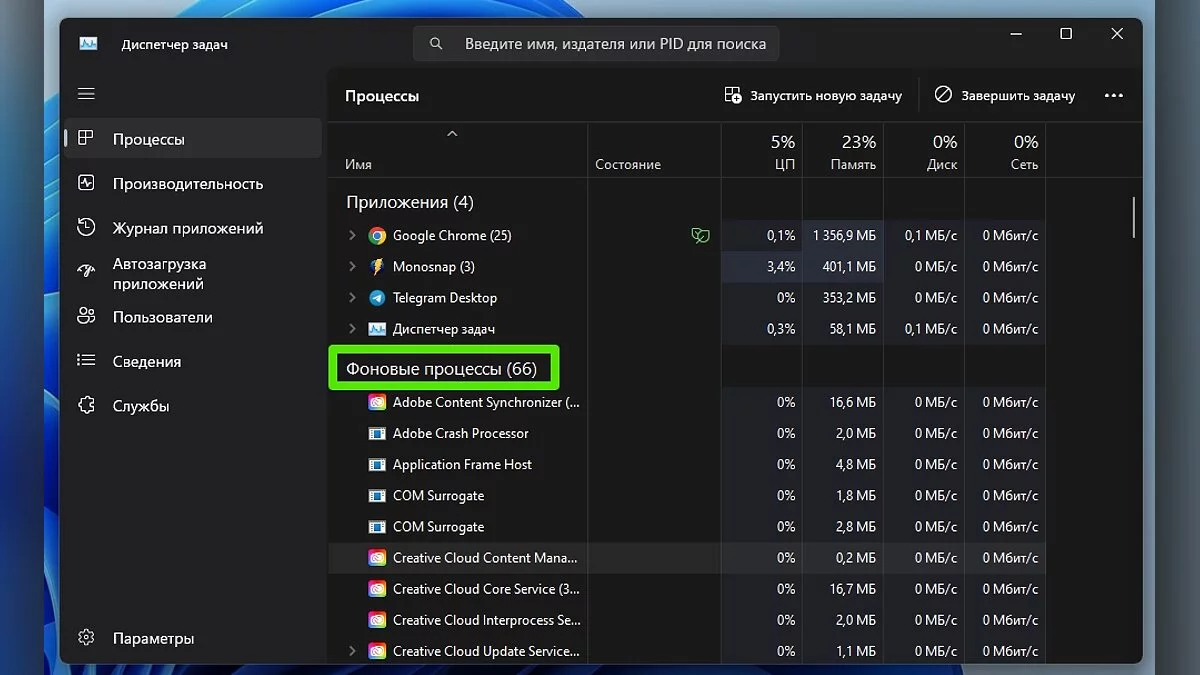Click the vertical scrollbar of process list
The image size is (1200, 675).
tap(1134, 218)
